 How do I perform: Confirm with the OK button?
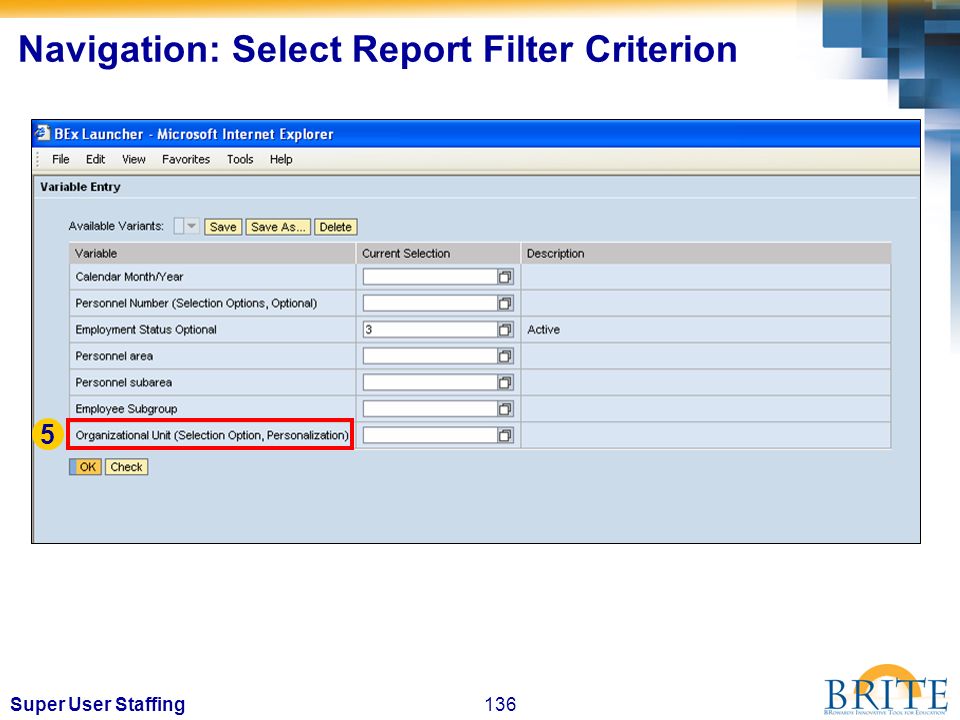coord(86,467)
